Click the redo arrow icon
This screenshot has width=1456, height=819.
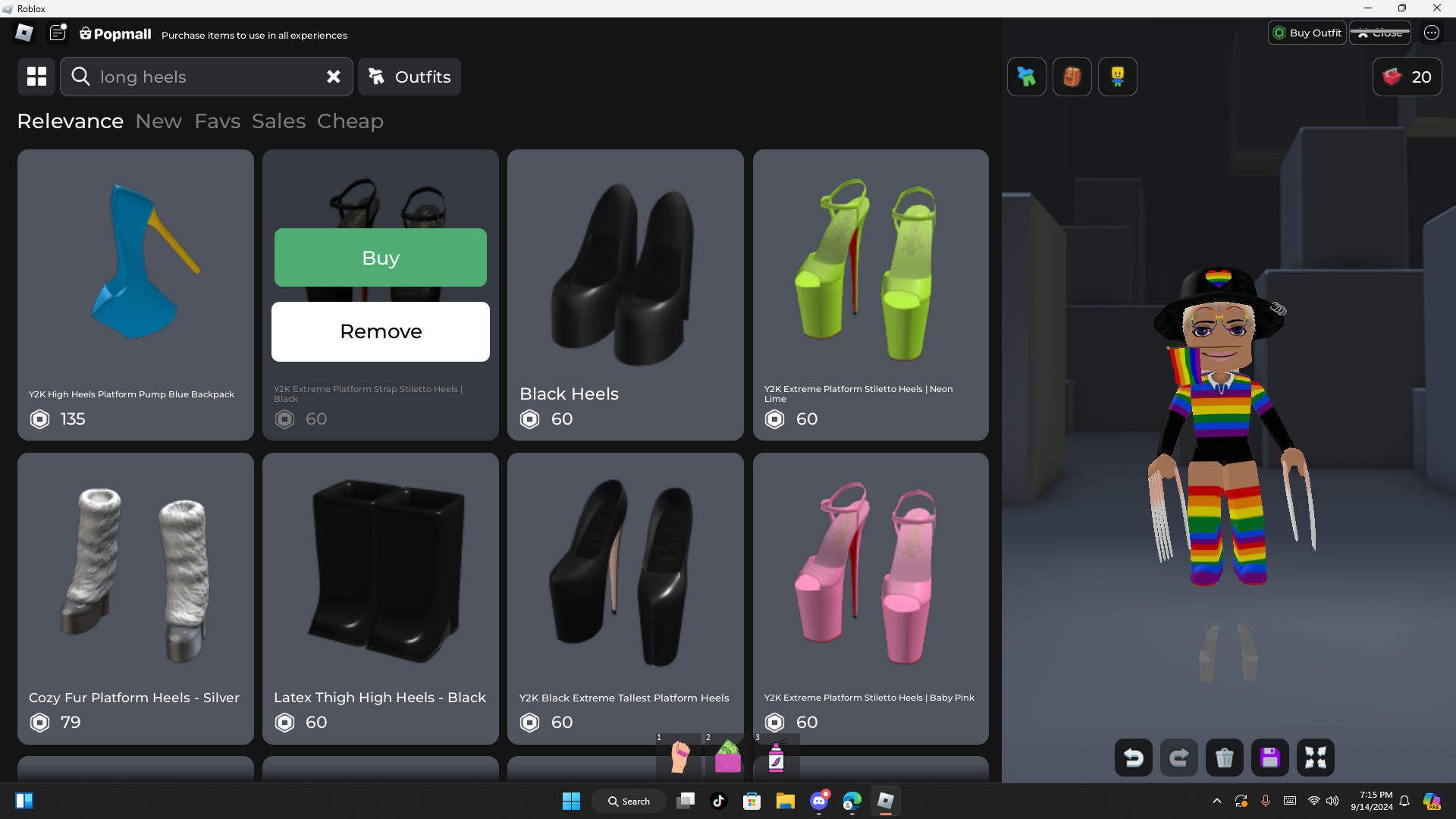click(x=1178, y=758)
